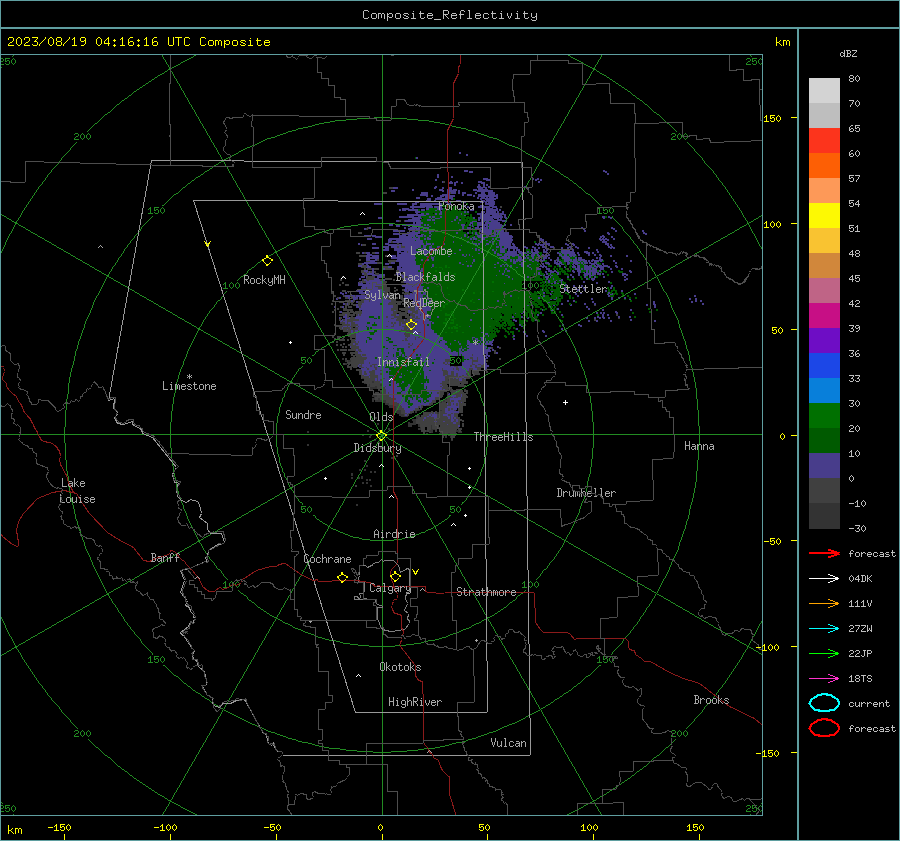Click the Lacombe city label

point(431,251)
